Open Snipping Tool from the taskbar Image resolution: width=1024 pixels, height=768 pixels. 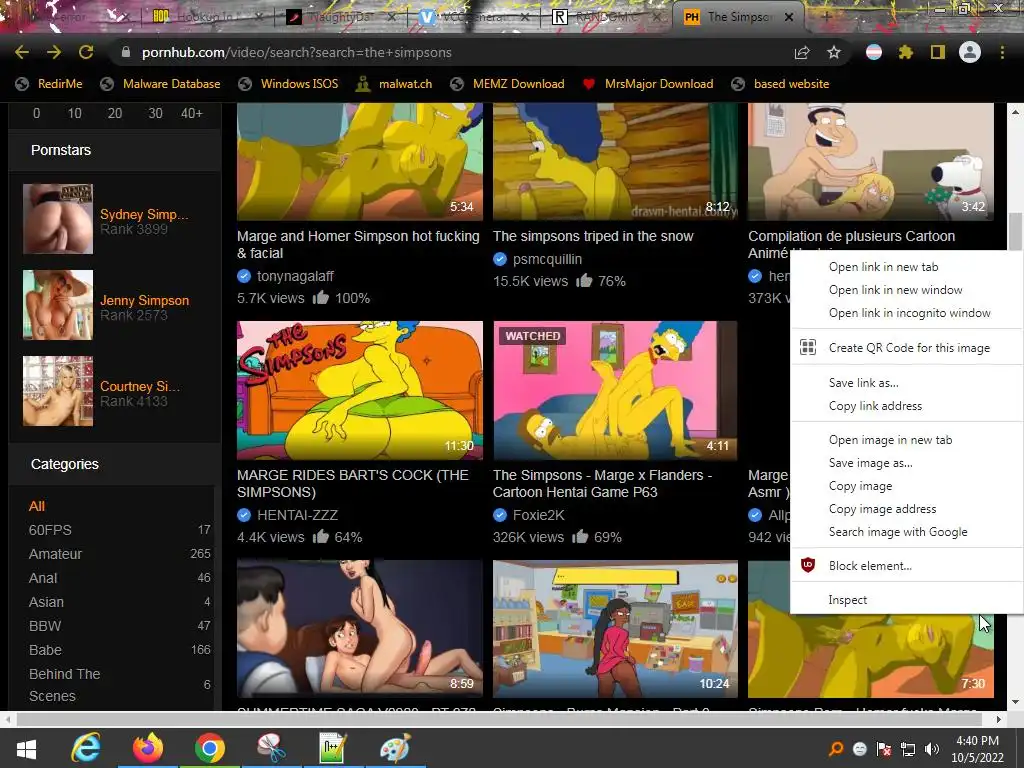point(271,748)
